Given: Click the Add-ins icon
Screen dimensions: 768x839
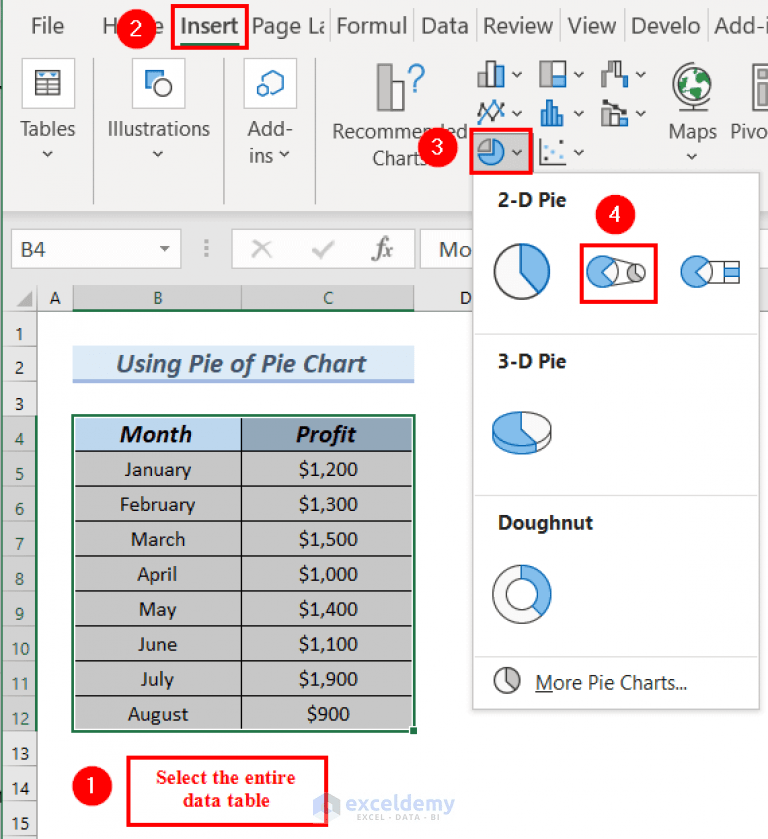Looking at the screenshot, I should coord(270,83).
